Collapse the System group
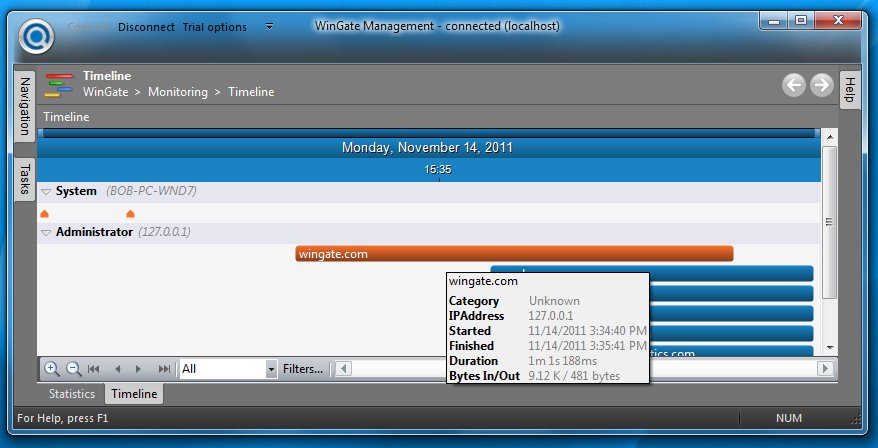 [46, 191]
